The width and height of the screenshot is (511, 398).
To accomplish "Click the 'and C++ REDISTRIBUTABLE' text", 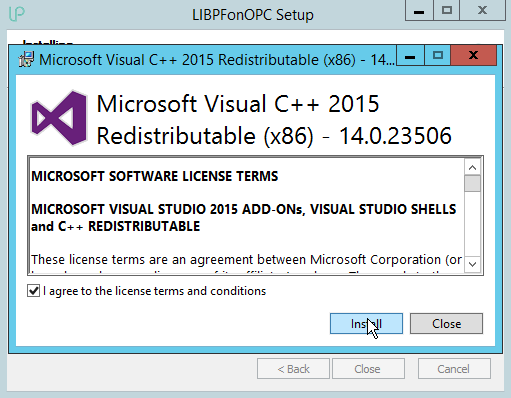I will [x=115, y=227].
